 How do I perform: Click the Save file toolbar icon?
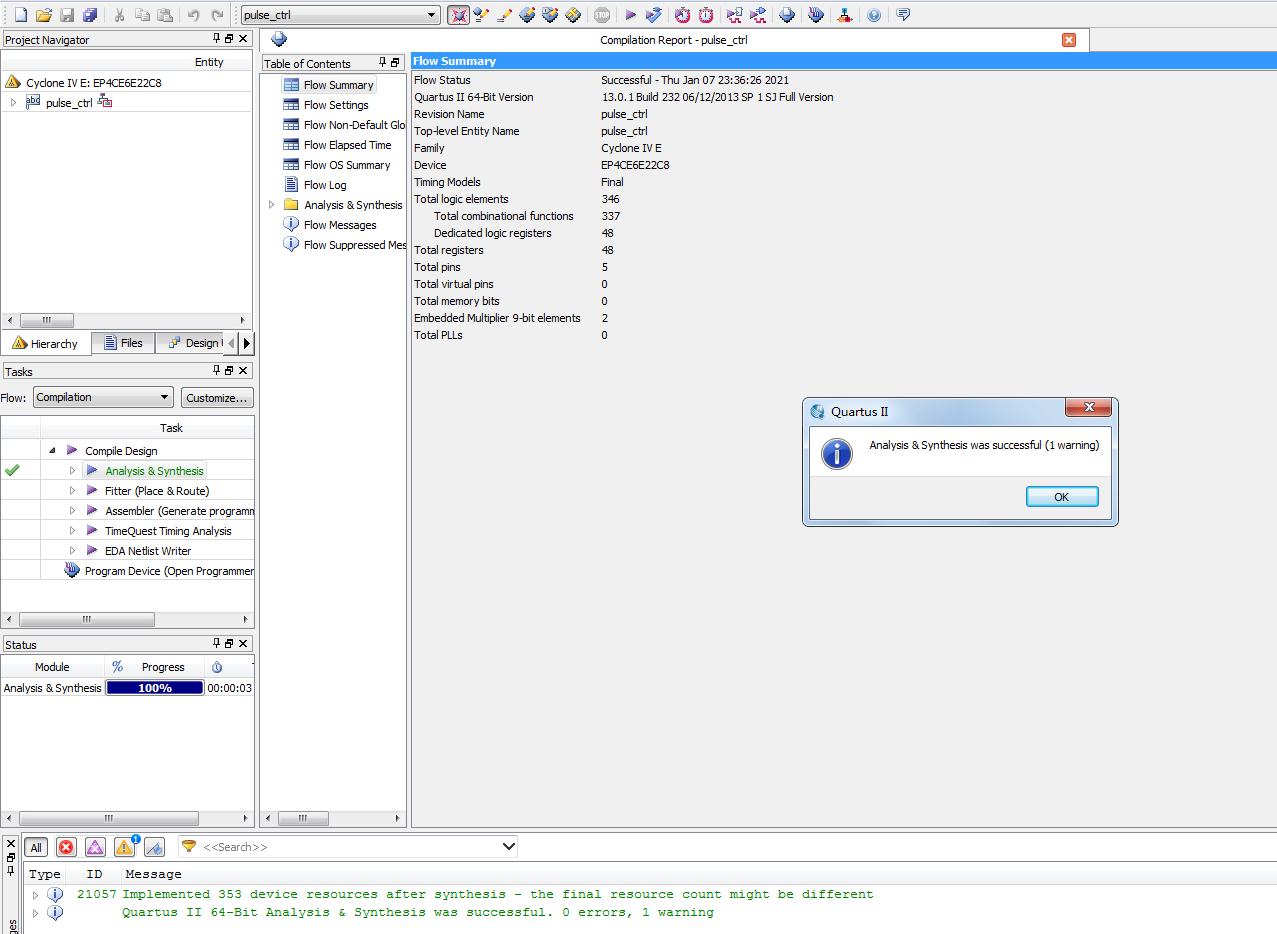(x=67, y=15)
